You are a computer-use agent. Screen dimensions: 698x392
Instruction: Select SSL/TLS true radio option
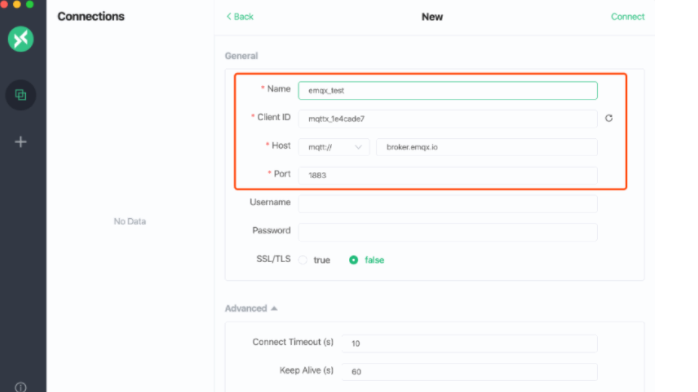pos(303,260)
